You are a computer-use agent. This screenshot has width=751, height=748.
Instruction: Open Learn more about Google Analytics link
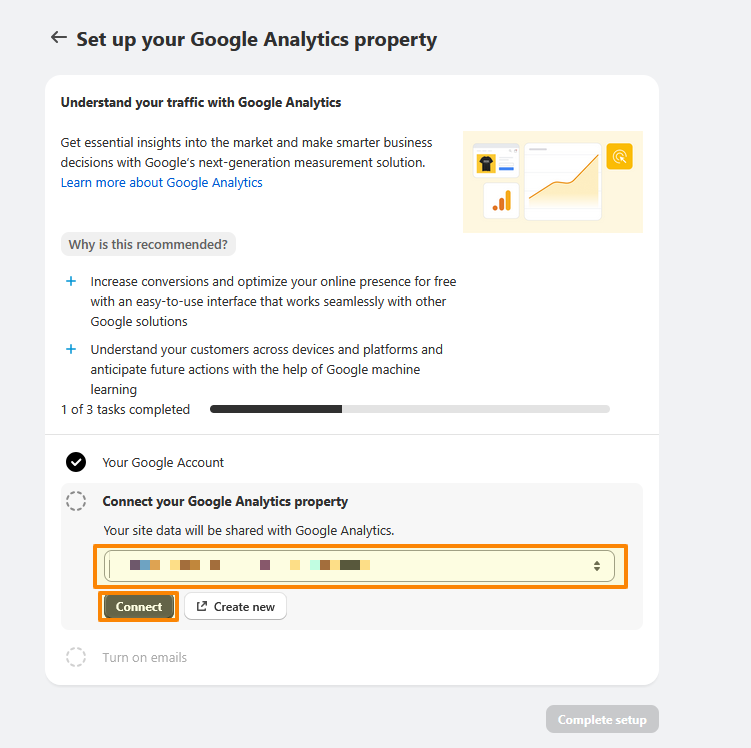click(x=161, y=183)
